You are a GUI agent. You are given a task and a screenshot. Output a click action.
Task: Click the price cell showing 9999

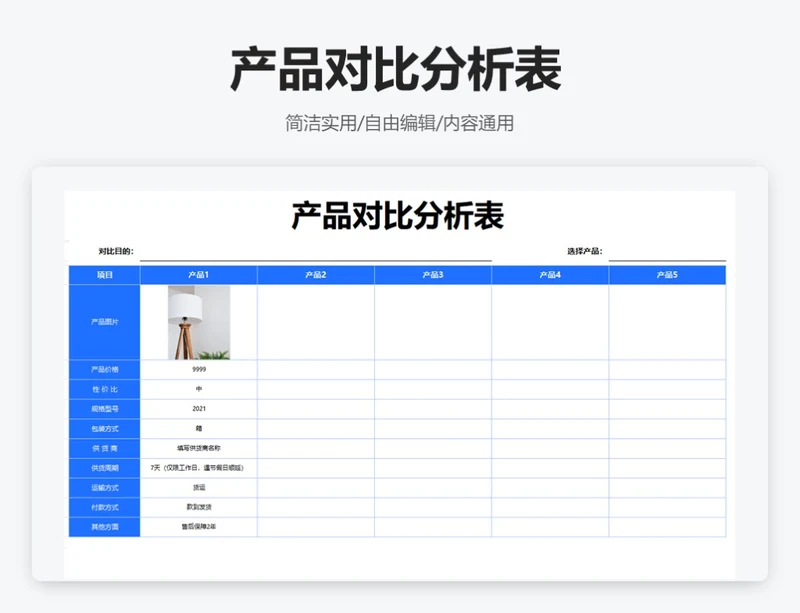coord(199,370)
